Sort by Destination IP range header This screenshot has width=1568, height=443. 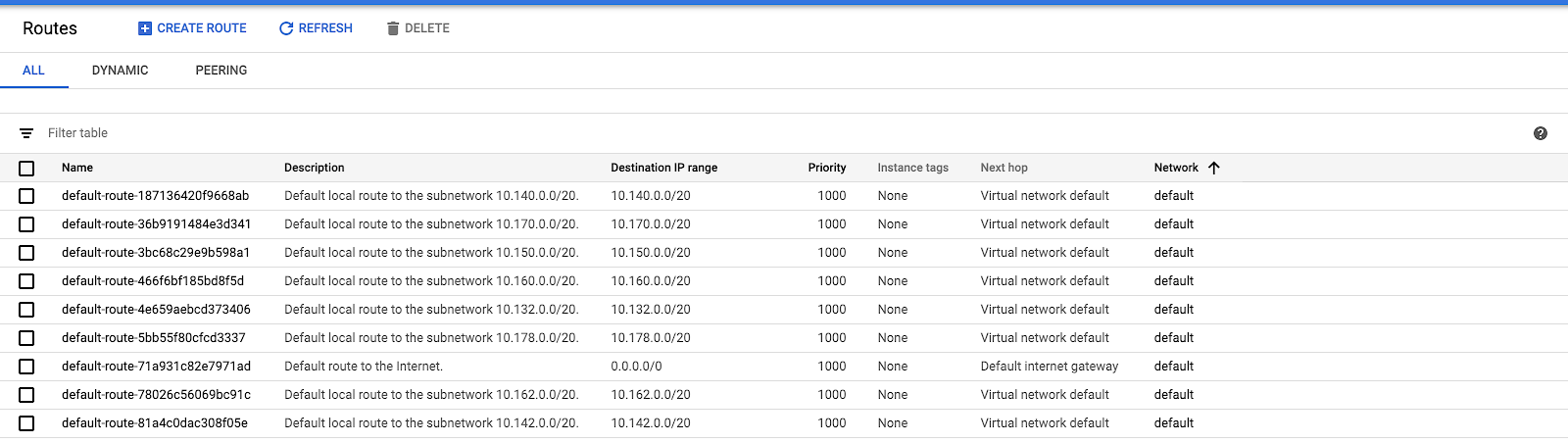[x=664, y=168]
